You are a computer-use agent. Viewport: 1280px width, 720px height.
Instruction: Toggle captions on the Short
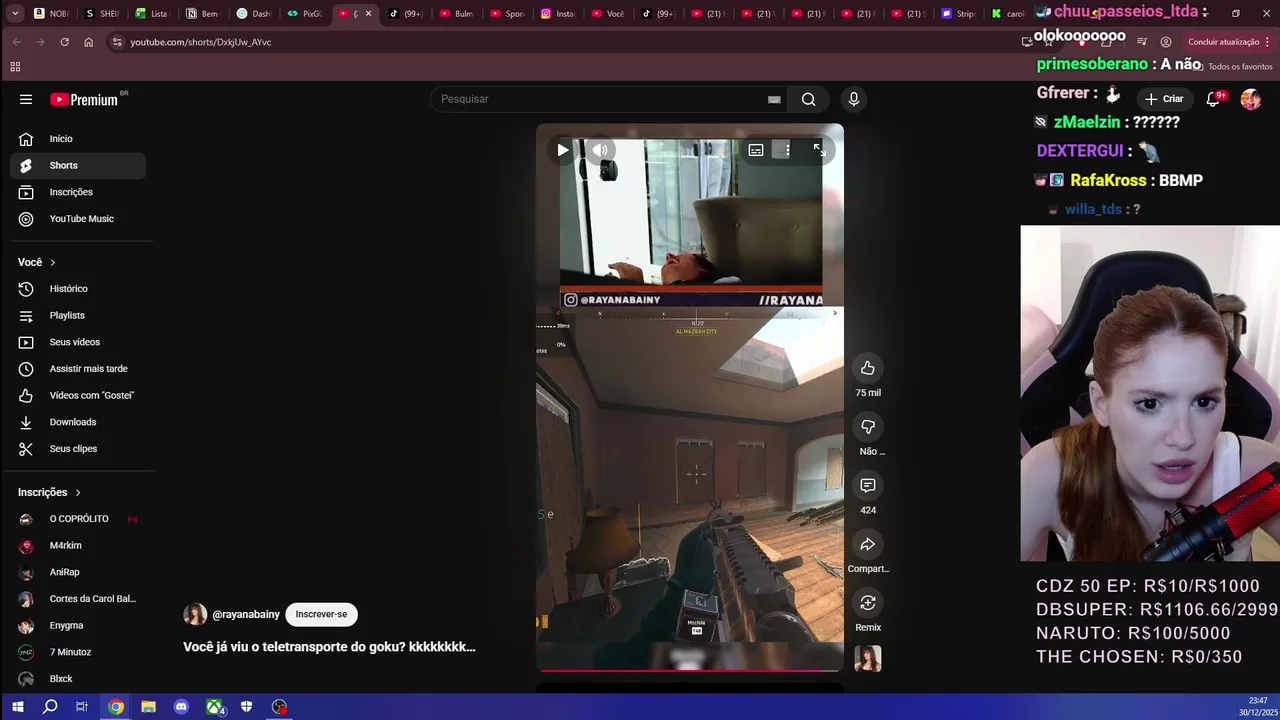pyautogui.click(x=756, y=150)
